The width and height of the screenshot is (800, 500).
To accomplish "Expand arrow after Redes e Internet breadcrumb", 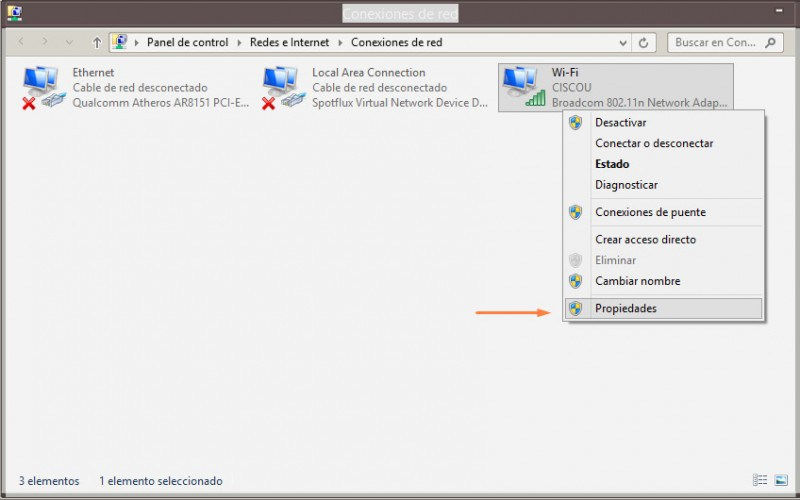I will [x=340, y=43].
